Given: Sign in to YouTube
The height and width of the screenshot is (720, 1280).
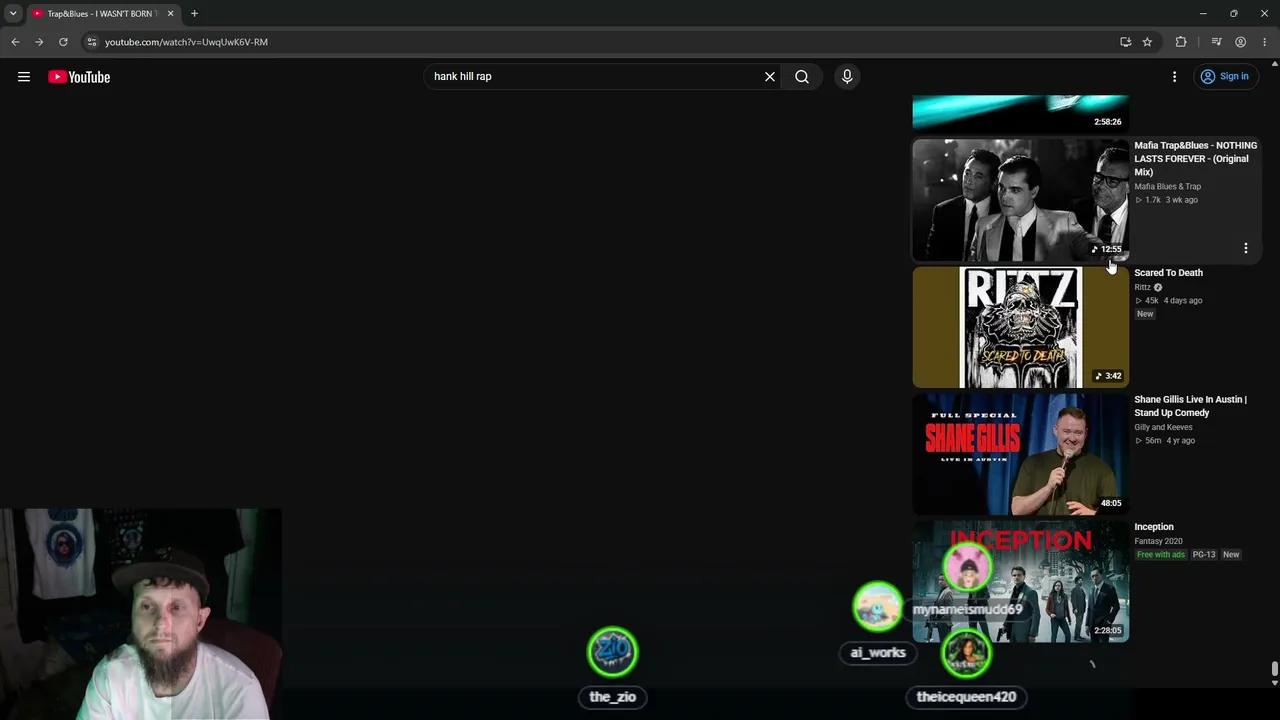Looking at the screenshot, I should (x=1225, y=77).
